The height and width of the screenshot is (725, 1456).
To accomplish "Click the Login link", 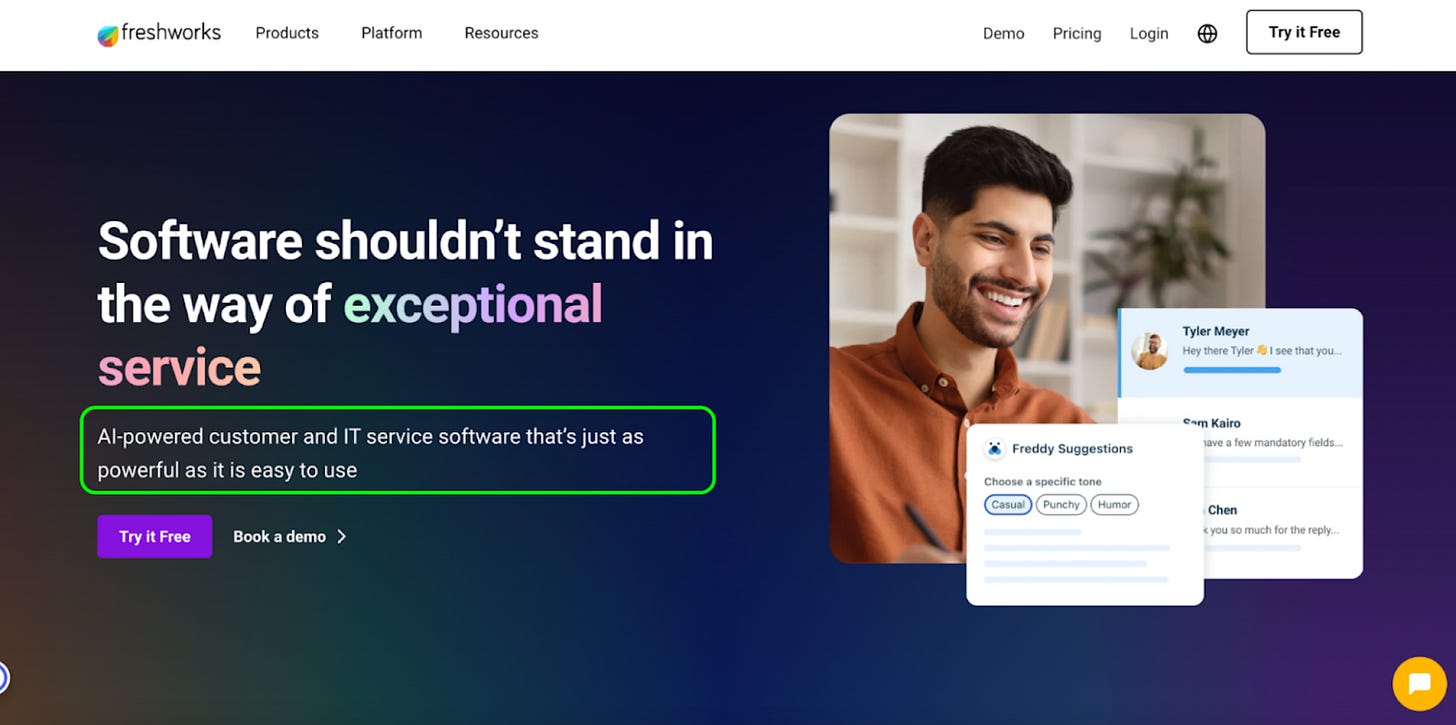I will pyautogui.click(x=1149, y=34).
